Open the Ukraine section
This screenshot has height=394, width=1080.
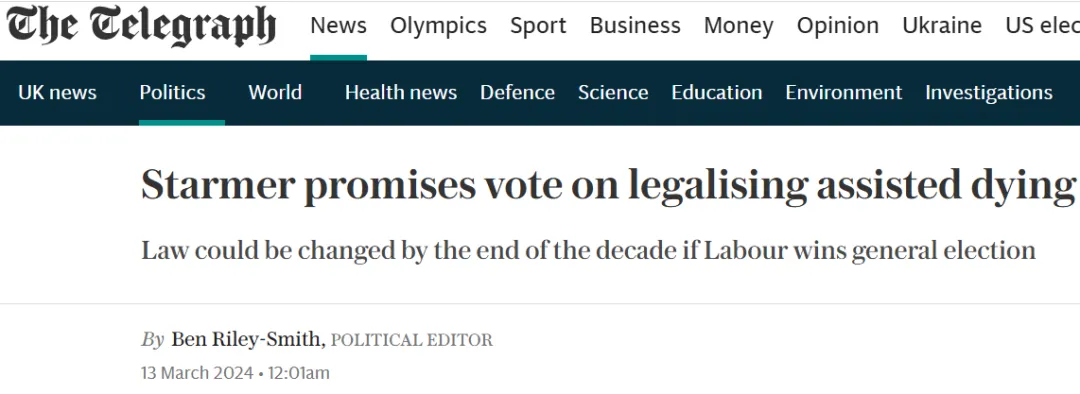point(942,26)
